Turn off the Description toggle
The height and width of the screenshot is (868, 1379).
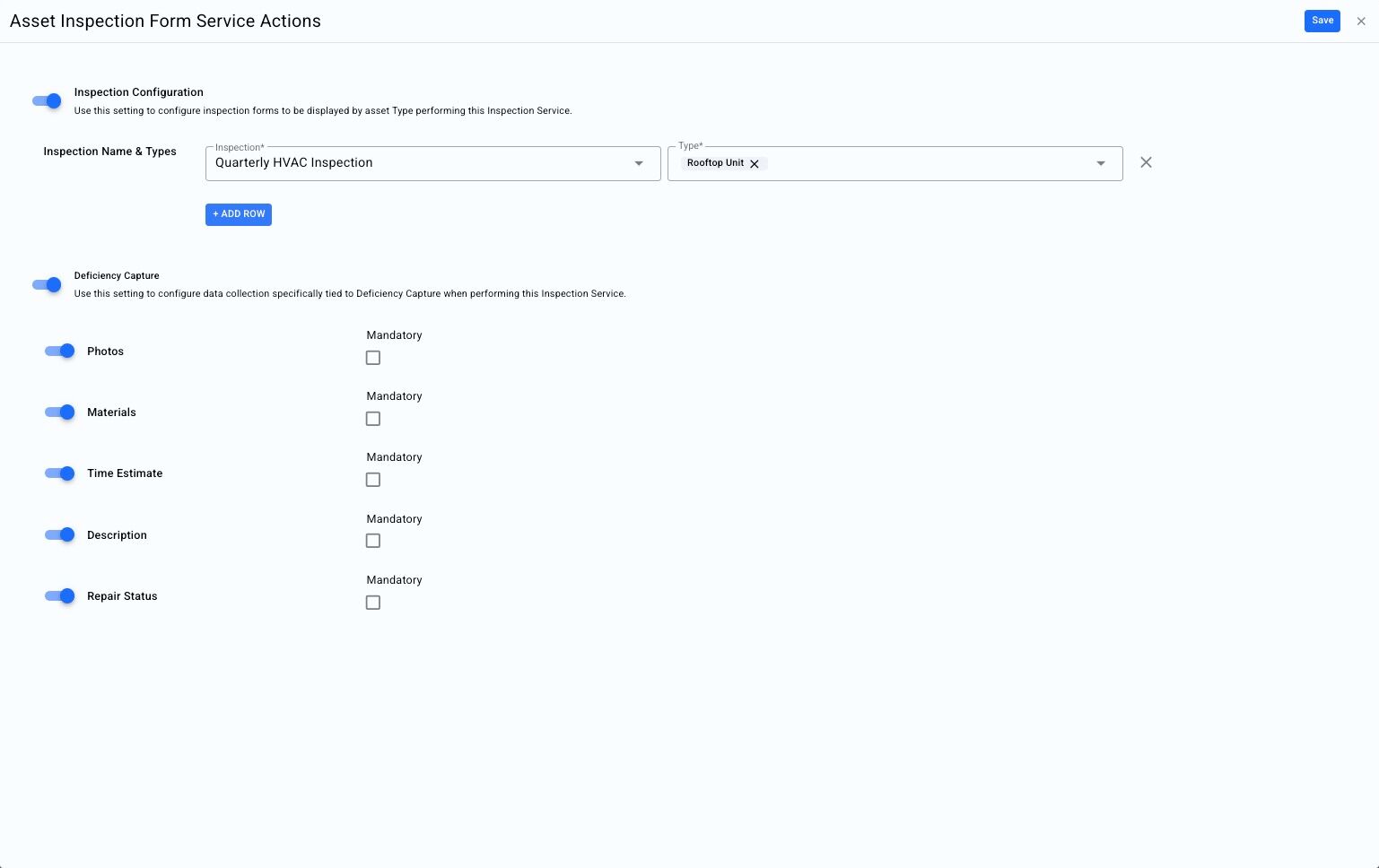pyautogui.click(x=60, y=535)
